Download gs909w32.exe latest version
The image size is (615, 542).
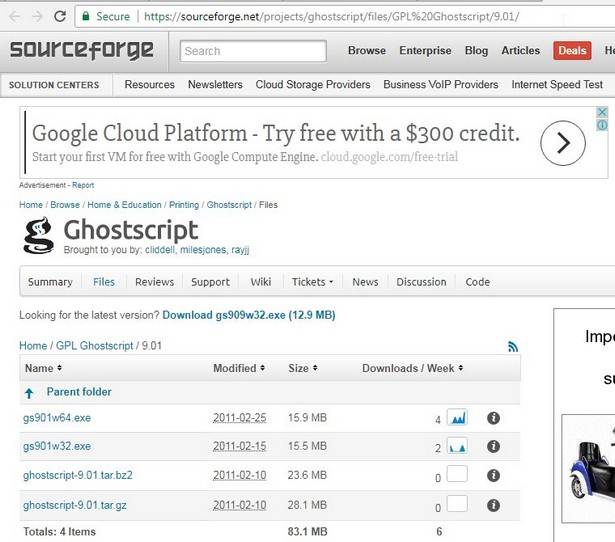pyautogui.click(x=249, y=315)
